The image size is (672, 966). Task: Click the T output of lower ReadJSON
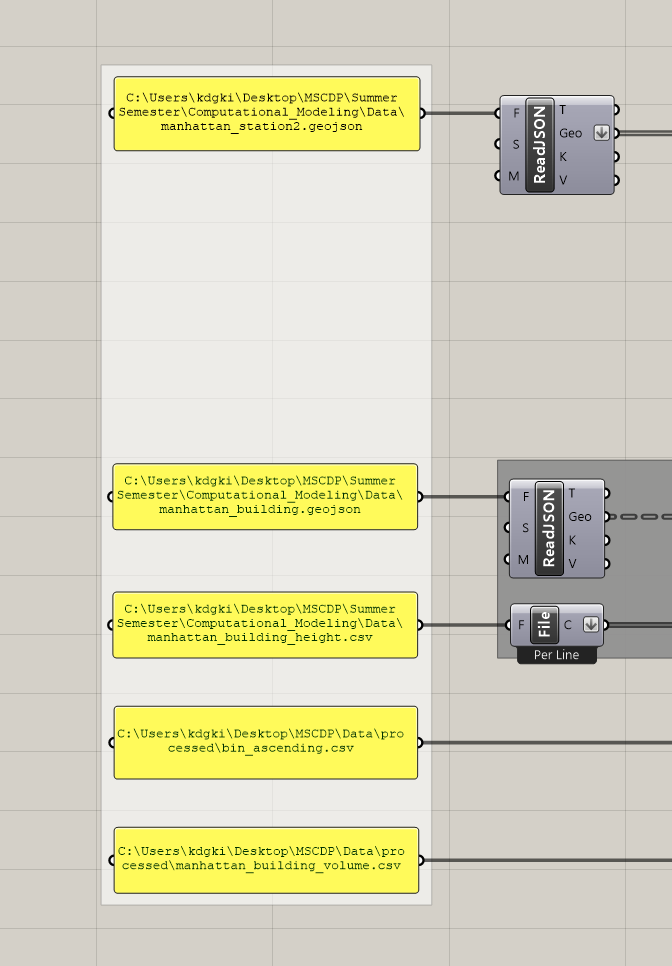(x=572, y=493)
